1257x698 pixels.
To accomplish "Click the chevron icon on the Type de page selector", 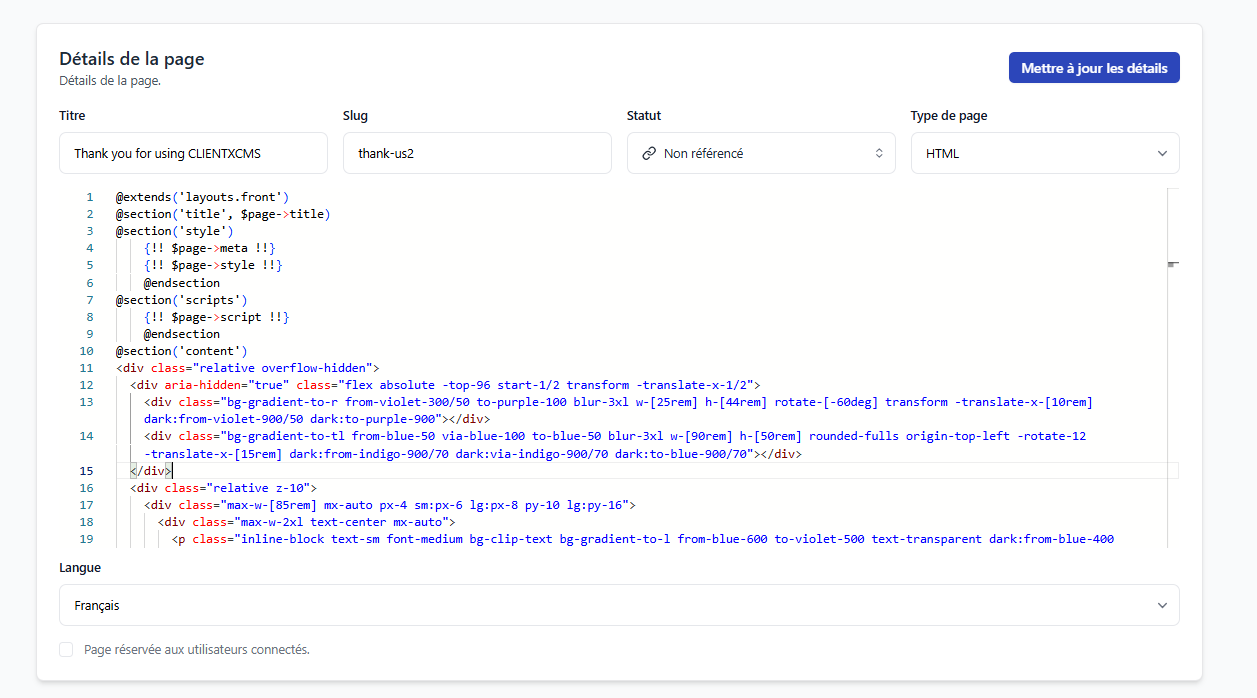I will click(x=1162, y=152).
